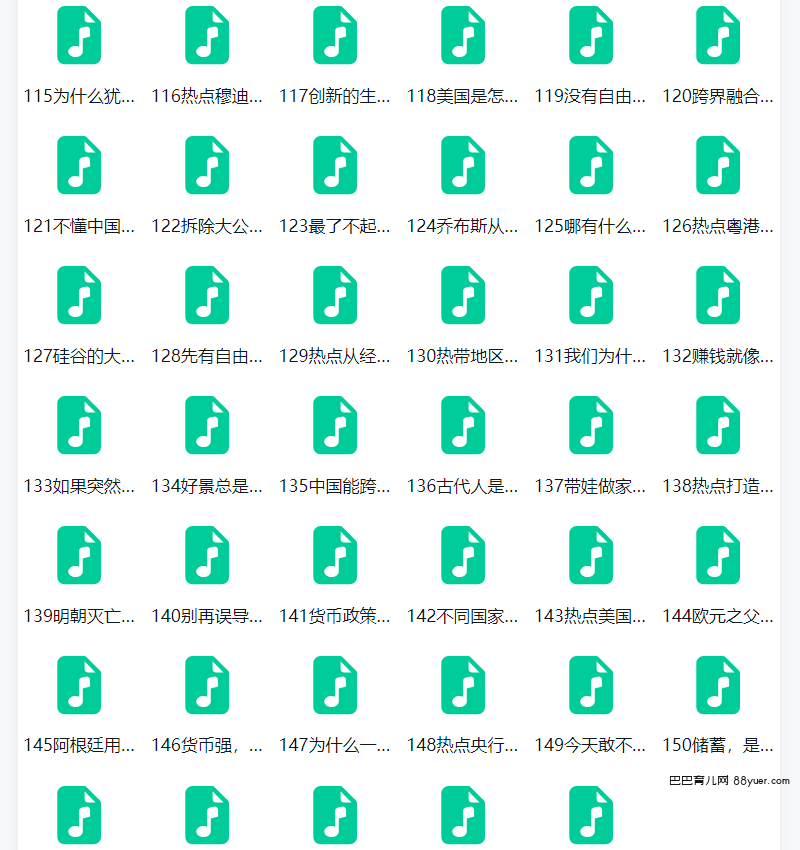This screenshot has width=800, height=850.
Task: Click the file label 120跨界融合
Action: pyautogui.click(x=718, y=97)
